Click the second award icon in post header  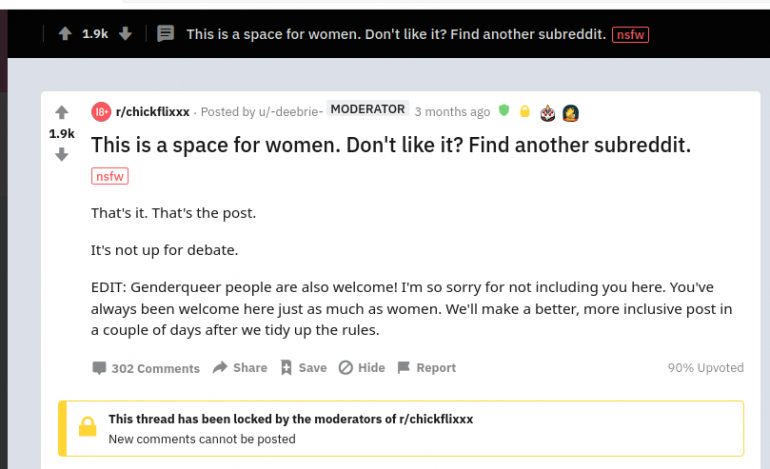click(571, 113)
